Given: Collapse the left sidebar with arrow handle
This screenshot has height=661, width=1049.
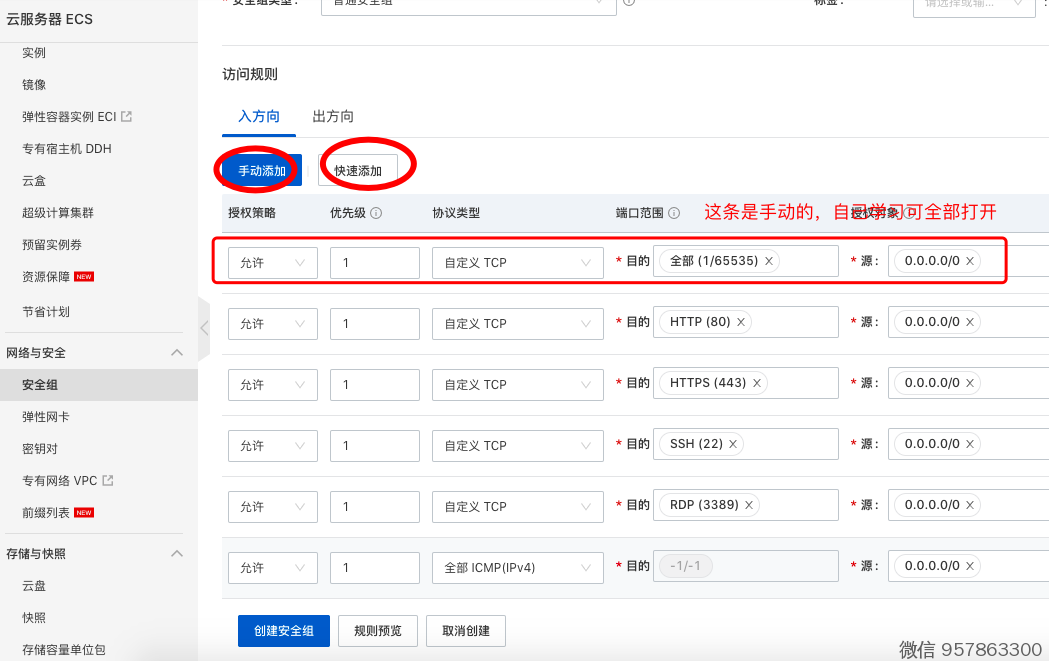Looking at the screenshot, I should coord(204,327).
